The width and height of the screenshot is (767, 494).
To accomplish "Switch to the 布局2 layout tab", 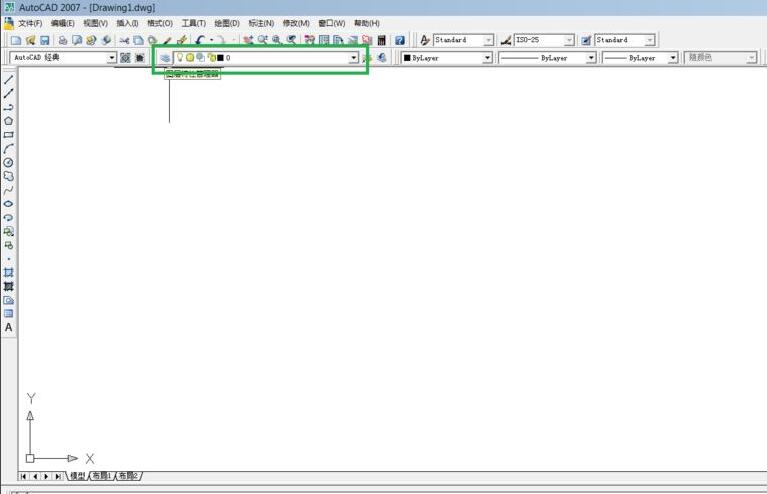I will (129, 476).
